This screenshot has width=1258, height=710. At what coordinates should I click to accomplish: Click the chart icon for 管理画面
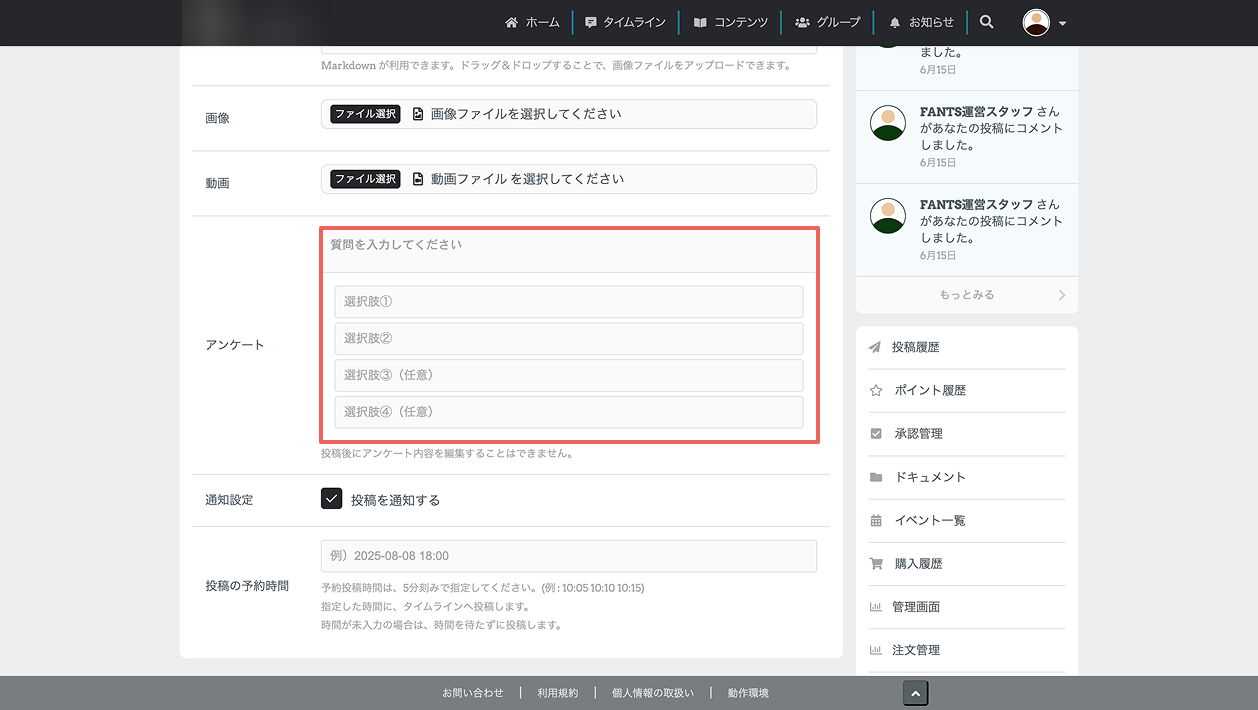click(x=876, y=606)
